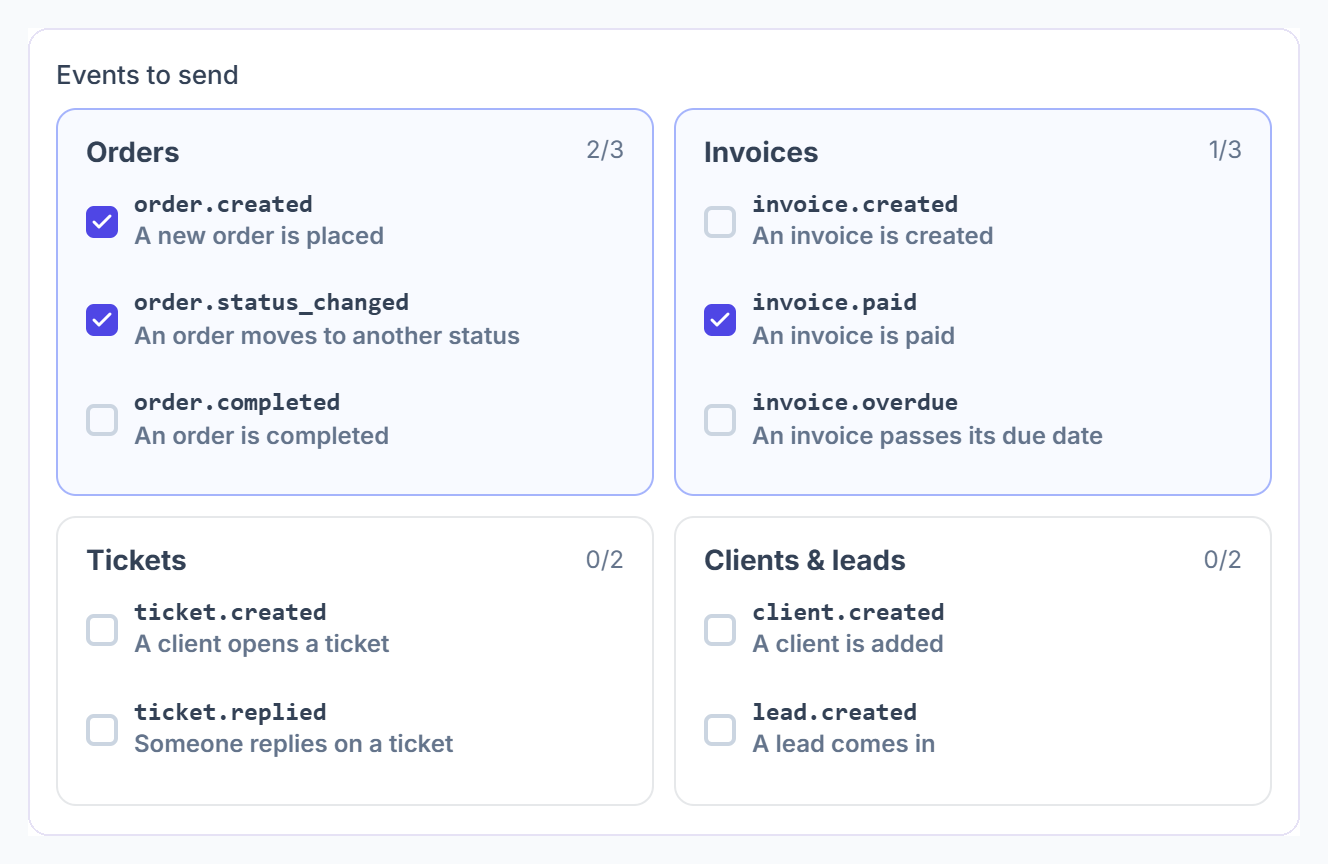Untick the invoice.paid checkbox
Viewport: 1328px width, 864px height.
pyautogui.click(x=720, y=320)
